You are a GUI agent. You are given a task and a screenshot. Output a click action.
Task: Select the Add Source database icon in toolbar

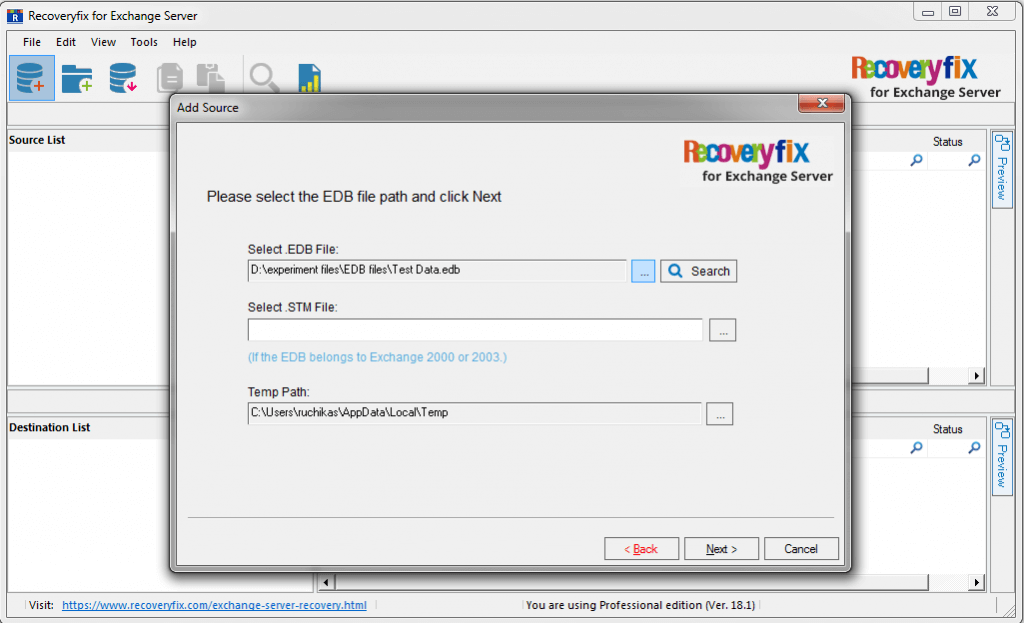click(31, 77)
